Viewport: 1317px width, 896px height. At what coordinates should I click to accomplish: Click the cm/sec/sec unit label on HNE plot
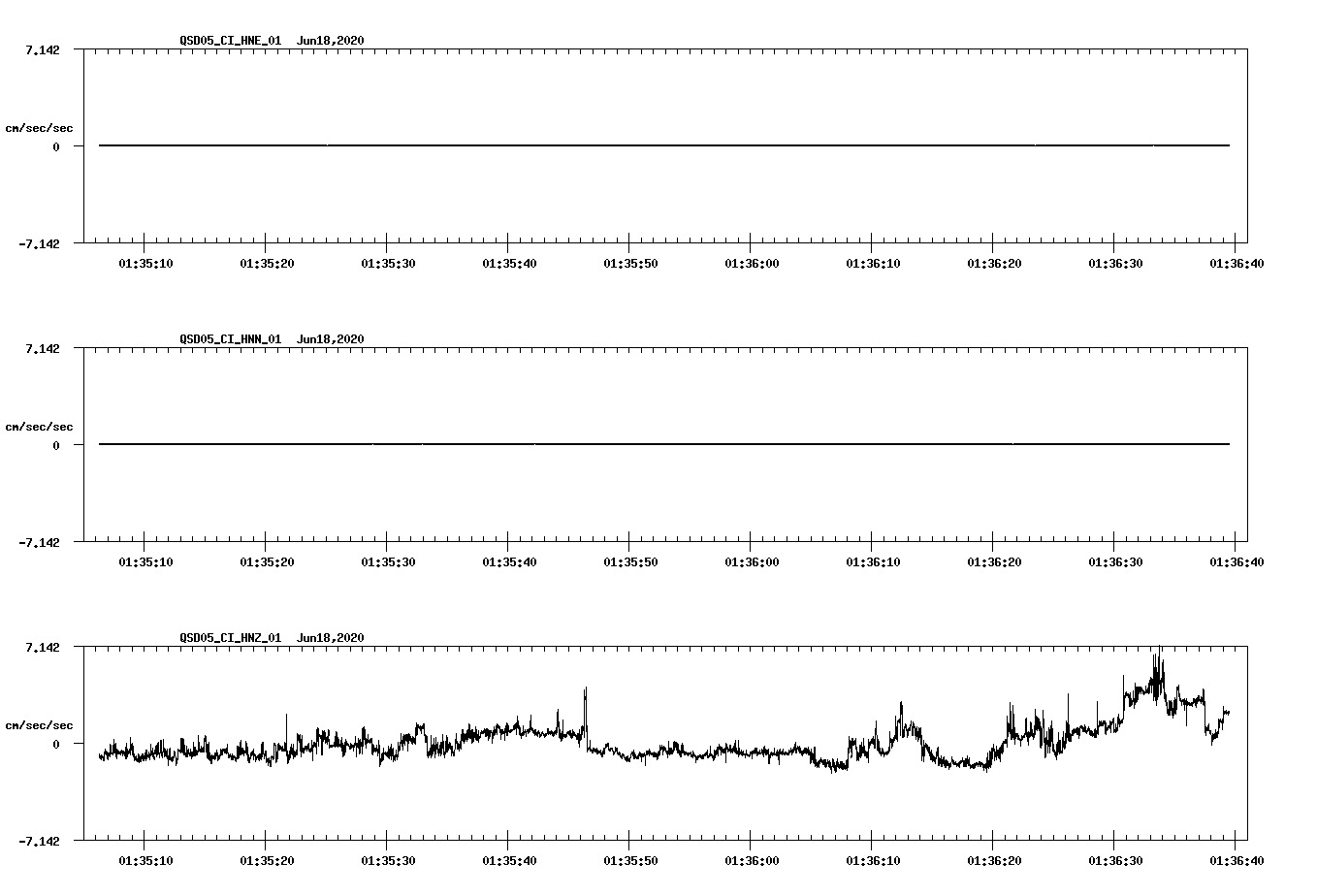[x=40, y=128]
